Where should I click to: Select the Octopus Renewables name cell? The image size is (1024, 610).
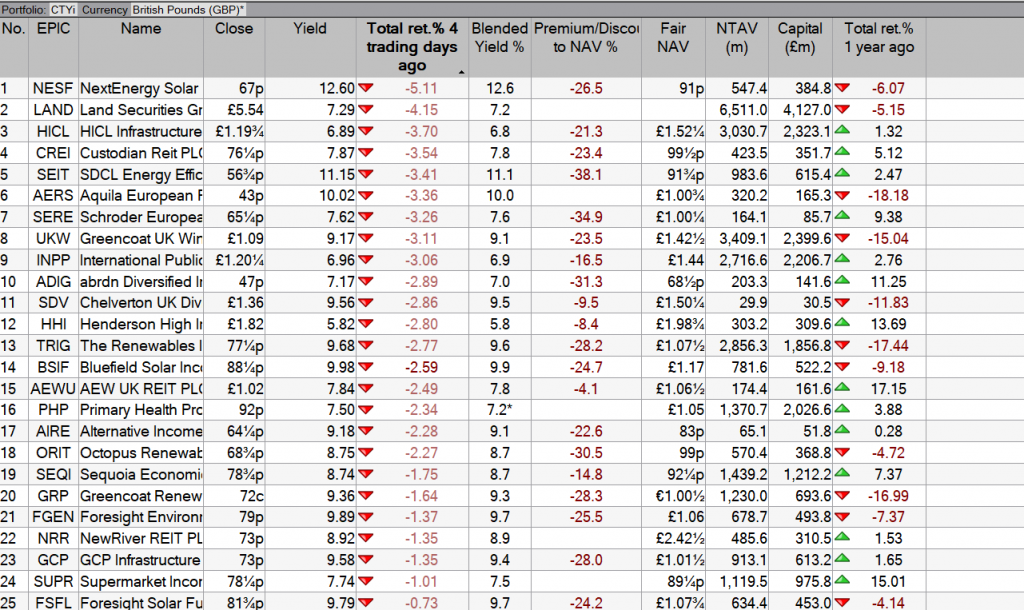pos(140,453)
